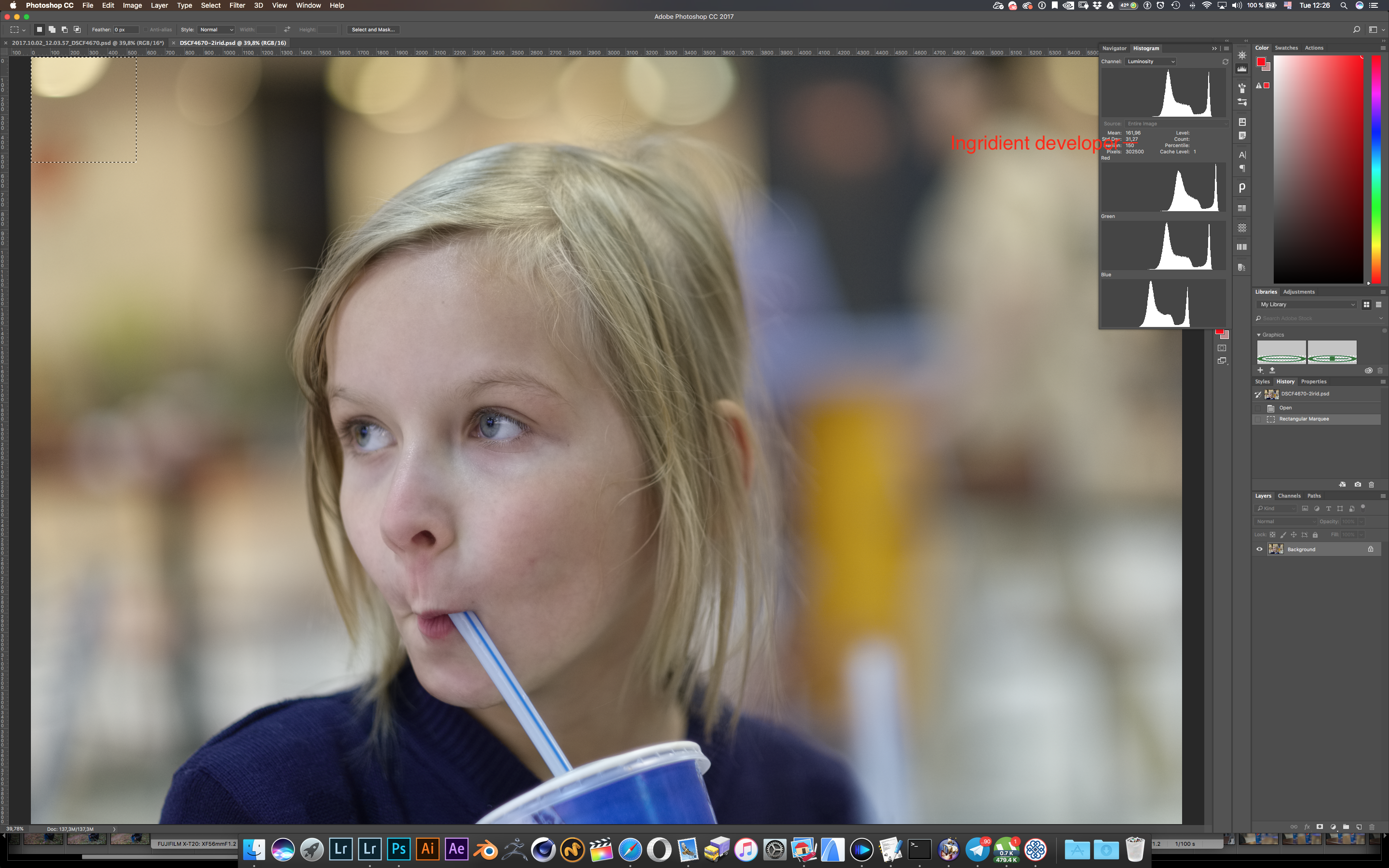The width and height of the screenshot is (1389, 868).
Task: Choose the Add to selection icon
Action: 52,29
